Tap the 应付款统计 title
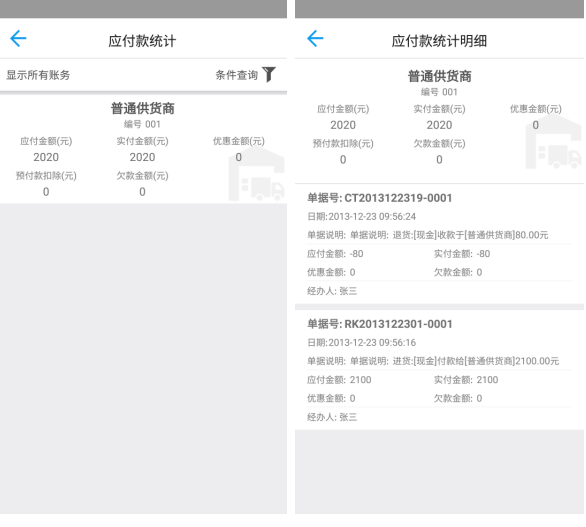Viewport: 586px width, 527px height. point(142,41)
